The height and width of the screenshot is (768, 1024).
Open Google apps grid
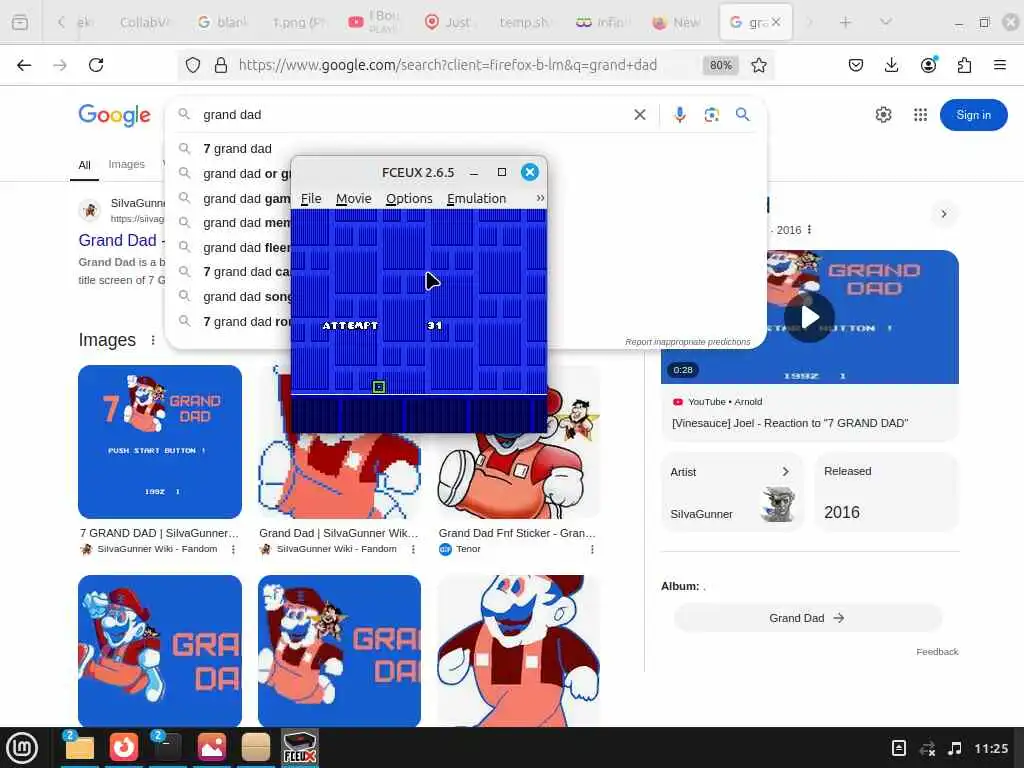pyautogui.click(x=920, y=115)
